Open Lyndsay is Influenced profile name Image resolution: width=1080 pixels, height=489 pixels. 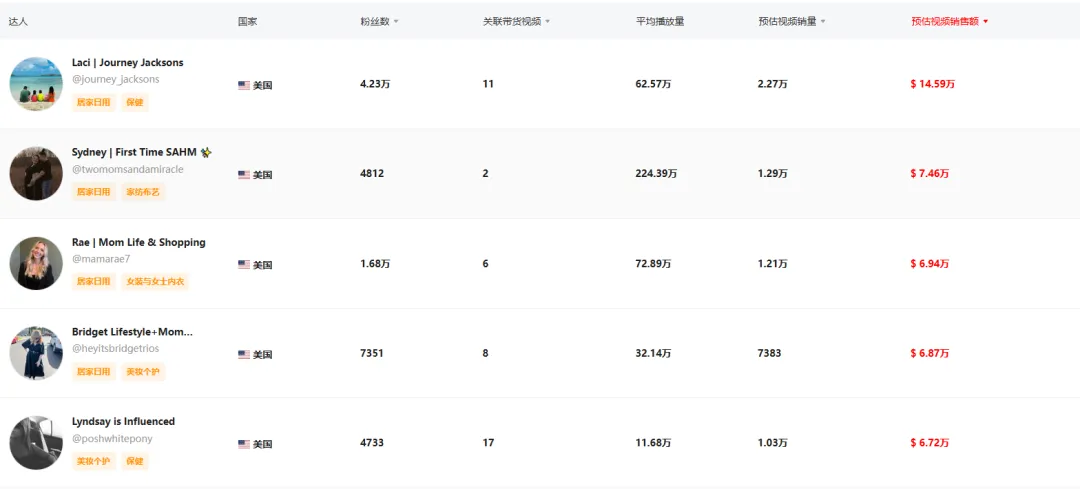123,422
